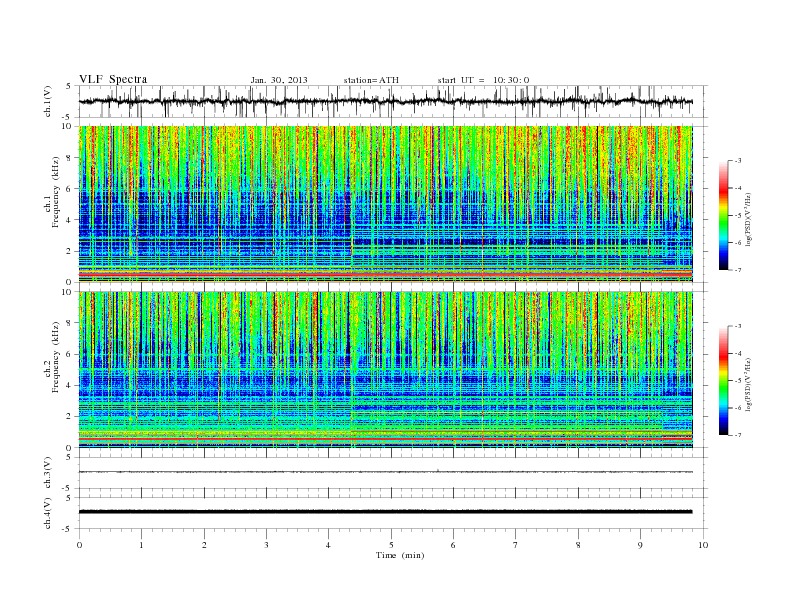Image resolution: width=792 pixels, height=612 pixels.
Task: Click the ch.2 spectrogram color scale bar
Action: tap(724, 380)
